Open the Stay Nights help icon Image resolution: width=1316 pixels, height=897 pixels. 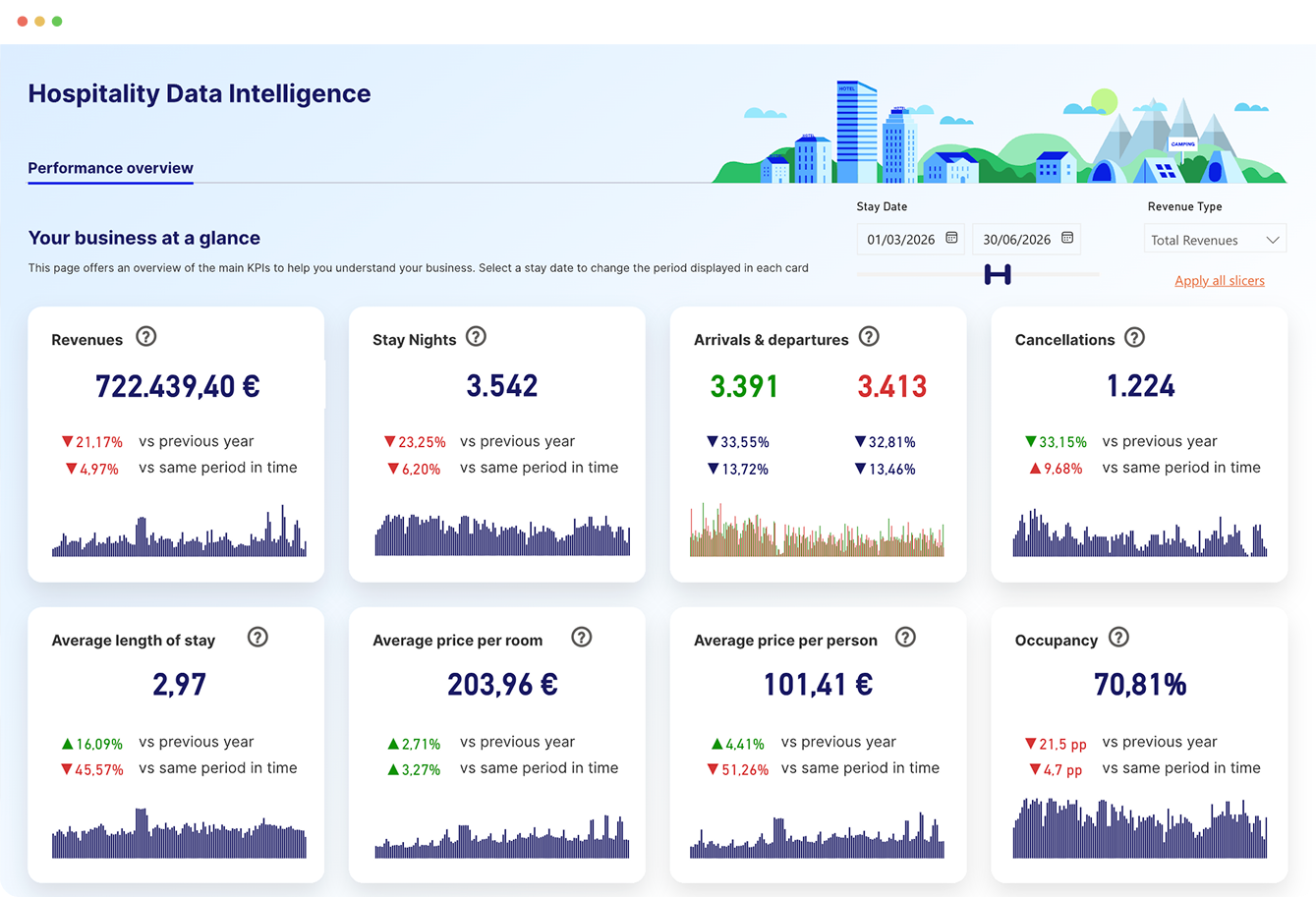pos(476,337)
